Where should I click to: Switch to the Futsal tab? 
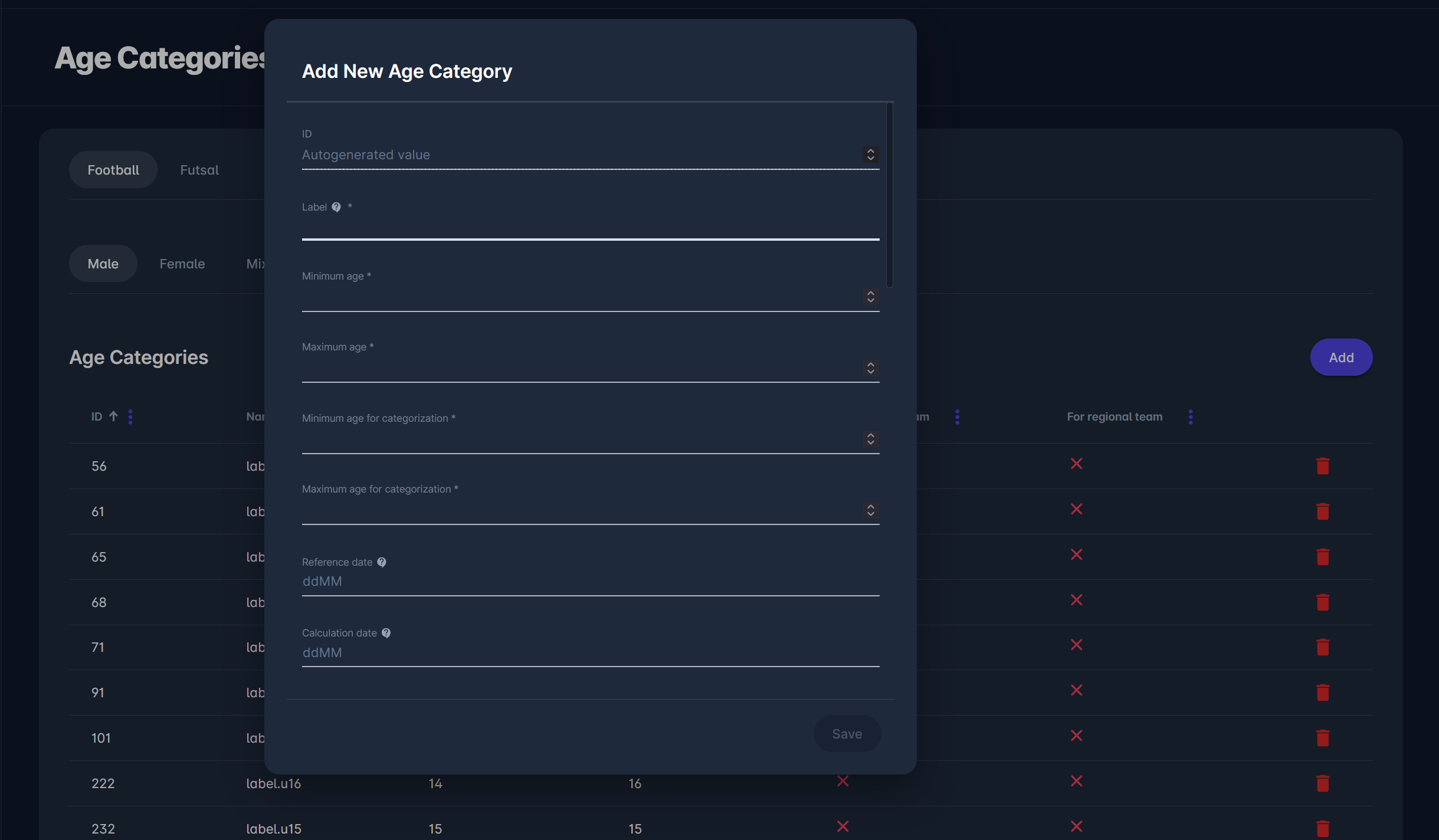(x=199, y=170)
